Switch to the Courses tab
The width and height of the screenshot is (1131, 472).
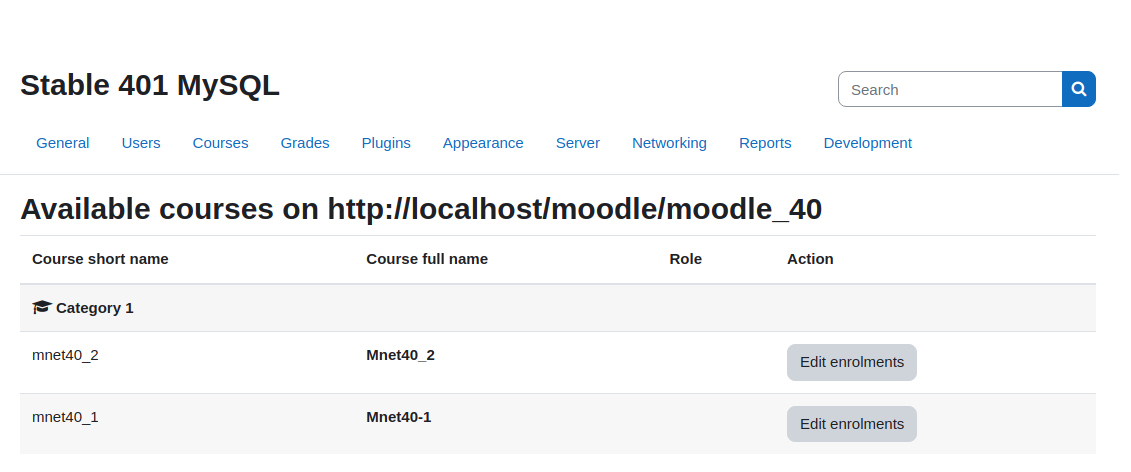click(x=220, y=143)
